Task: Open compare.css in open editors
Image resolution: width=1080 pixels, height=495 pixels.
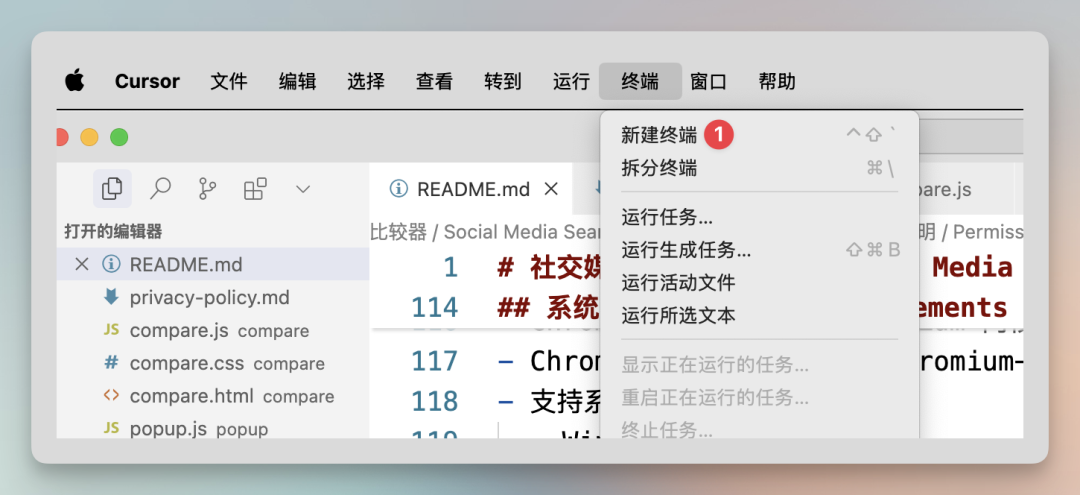Action: click(213, 363)
